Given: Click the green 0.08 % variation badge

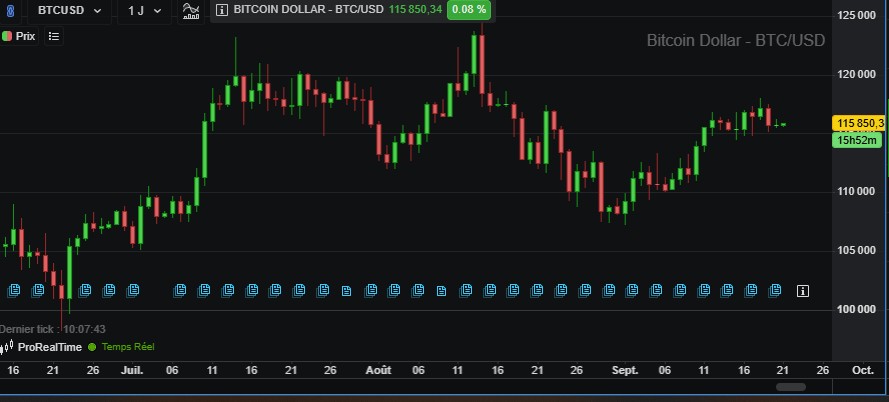Looking at the screenshot, I should (x=469, y=10).
